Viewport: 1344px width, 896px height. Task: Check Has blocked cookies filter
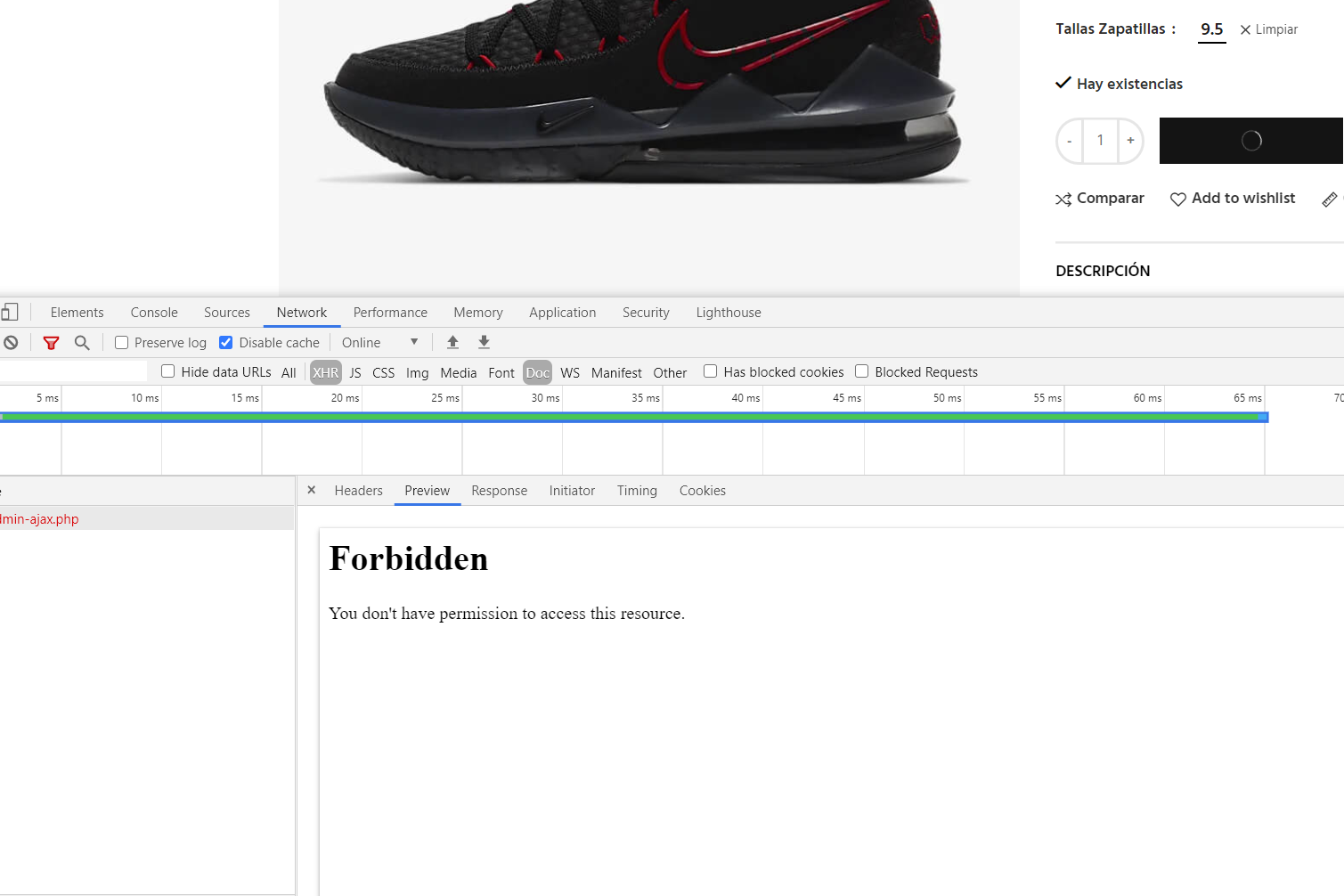click(x=710, y=371)
